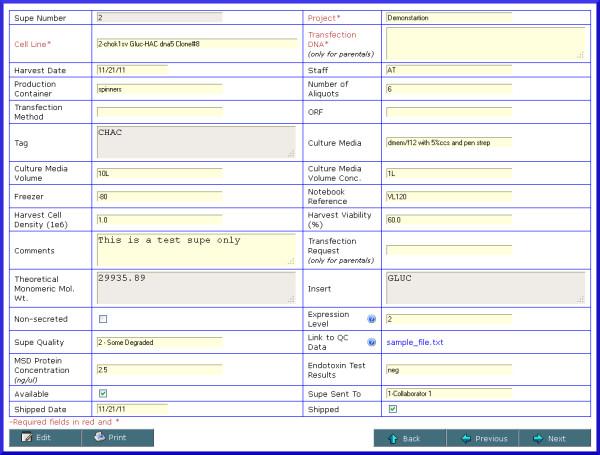Click the Supe Sent To field
600x455 pixels.
pos(448,393)
